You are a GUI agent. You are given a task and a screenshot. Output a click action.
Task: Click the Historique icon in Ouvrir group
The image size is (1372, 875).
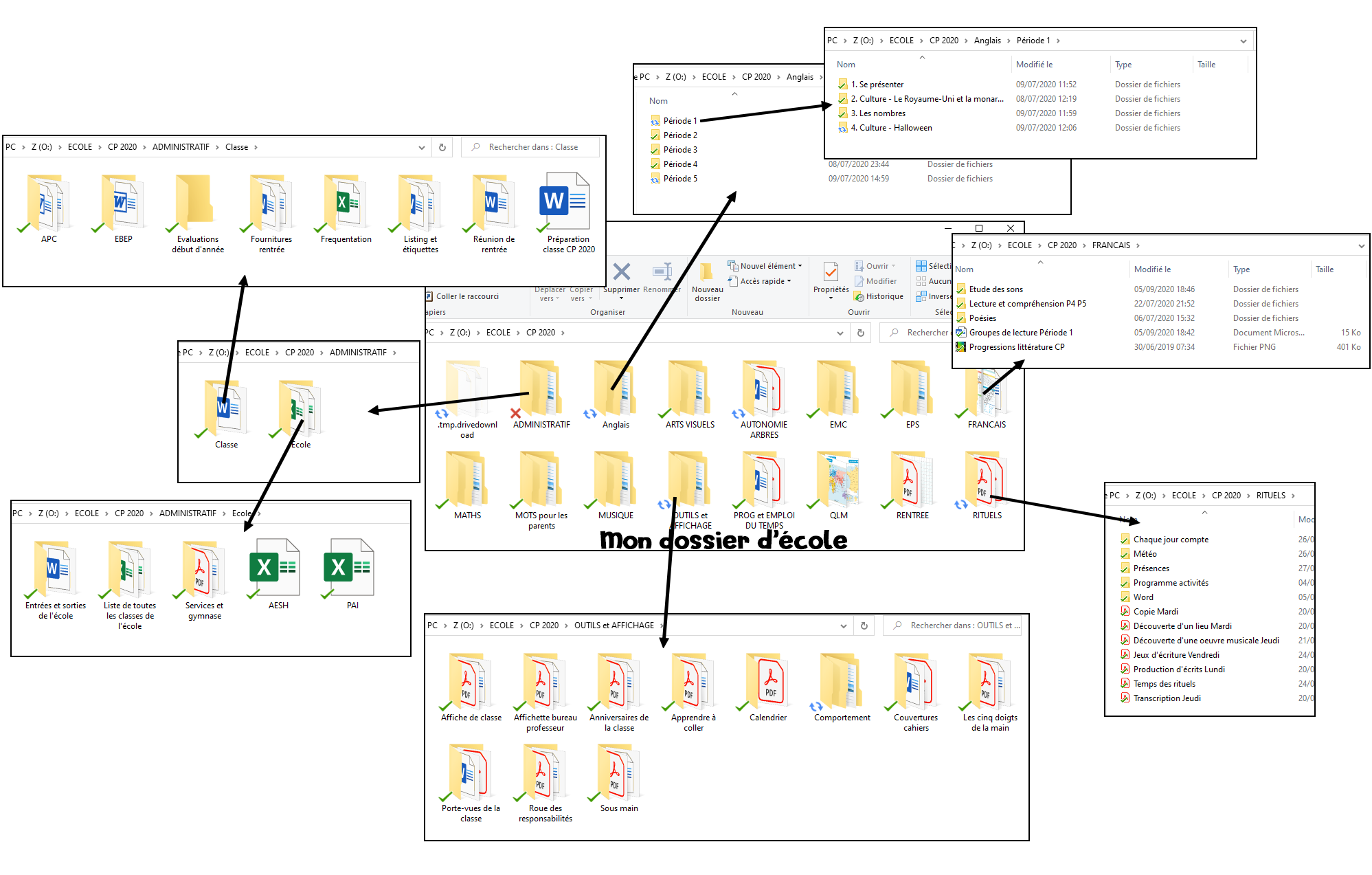(859, 297)
